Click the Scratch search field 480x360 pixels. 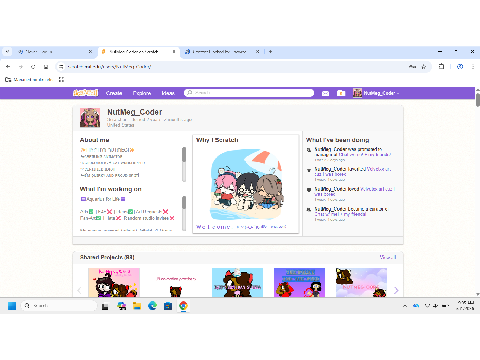[x=249, y=93]
